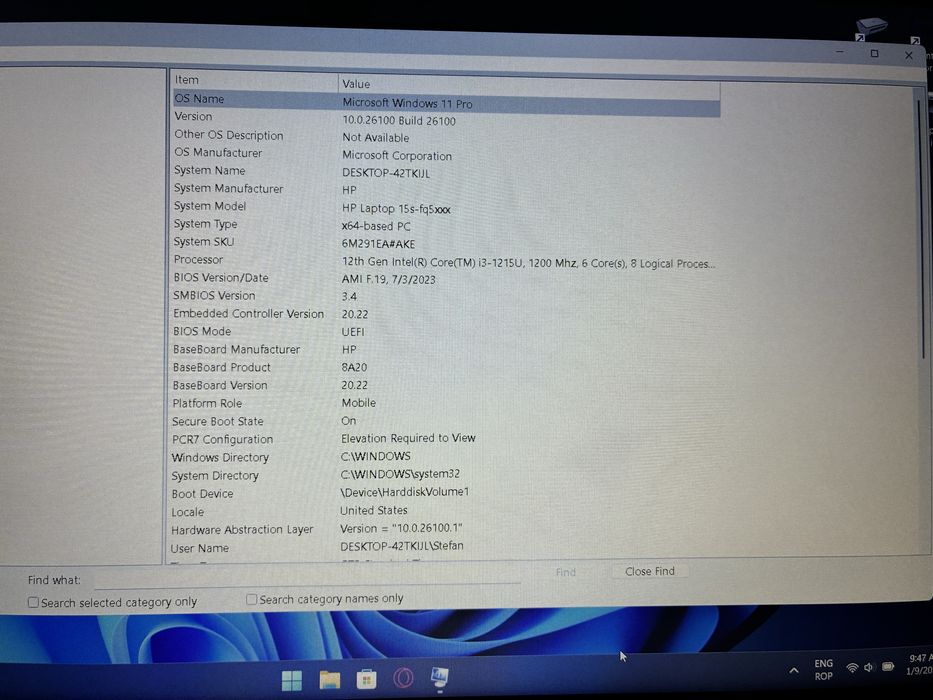Select the Other OS Description row
This screenshot has width=933, height=700.
446,136
